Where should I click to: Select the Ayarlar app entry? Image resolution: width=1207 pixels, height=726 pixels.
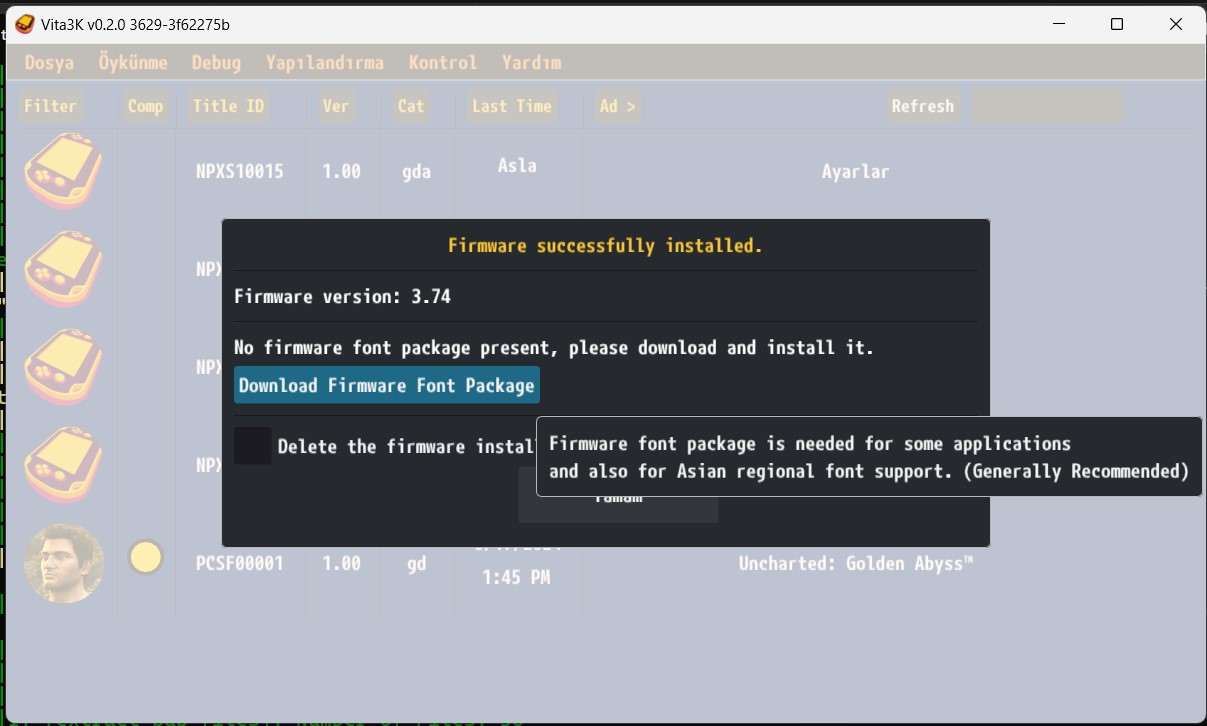point(855,172)
